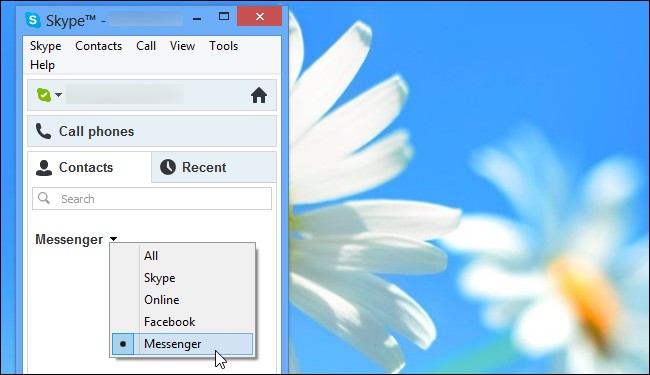This screenshot has width=650, height=375.
Task: Choose Skype in contact filter menu
Action: 182,278
